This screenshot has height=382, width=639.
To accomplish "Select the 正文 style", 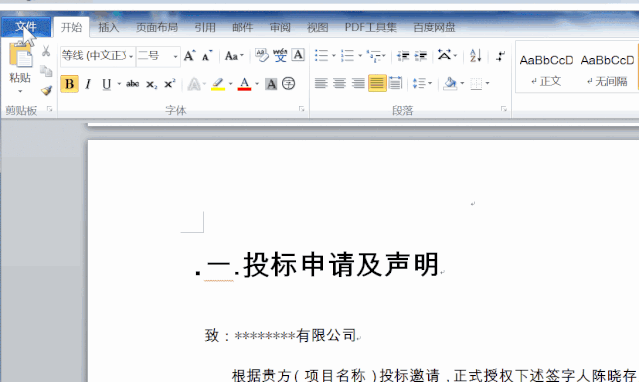I will coord(546,68).
